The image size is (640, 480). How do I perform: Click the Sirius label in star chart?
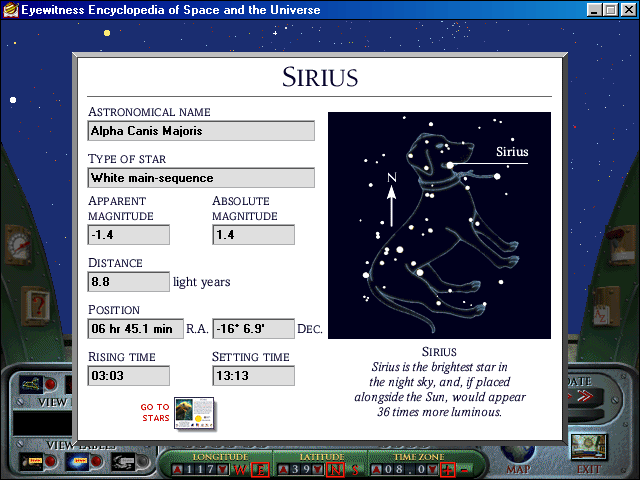point(512,152)
